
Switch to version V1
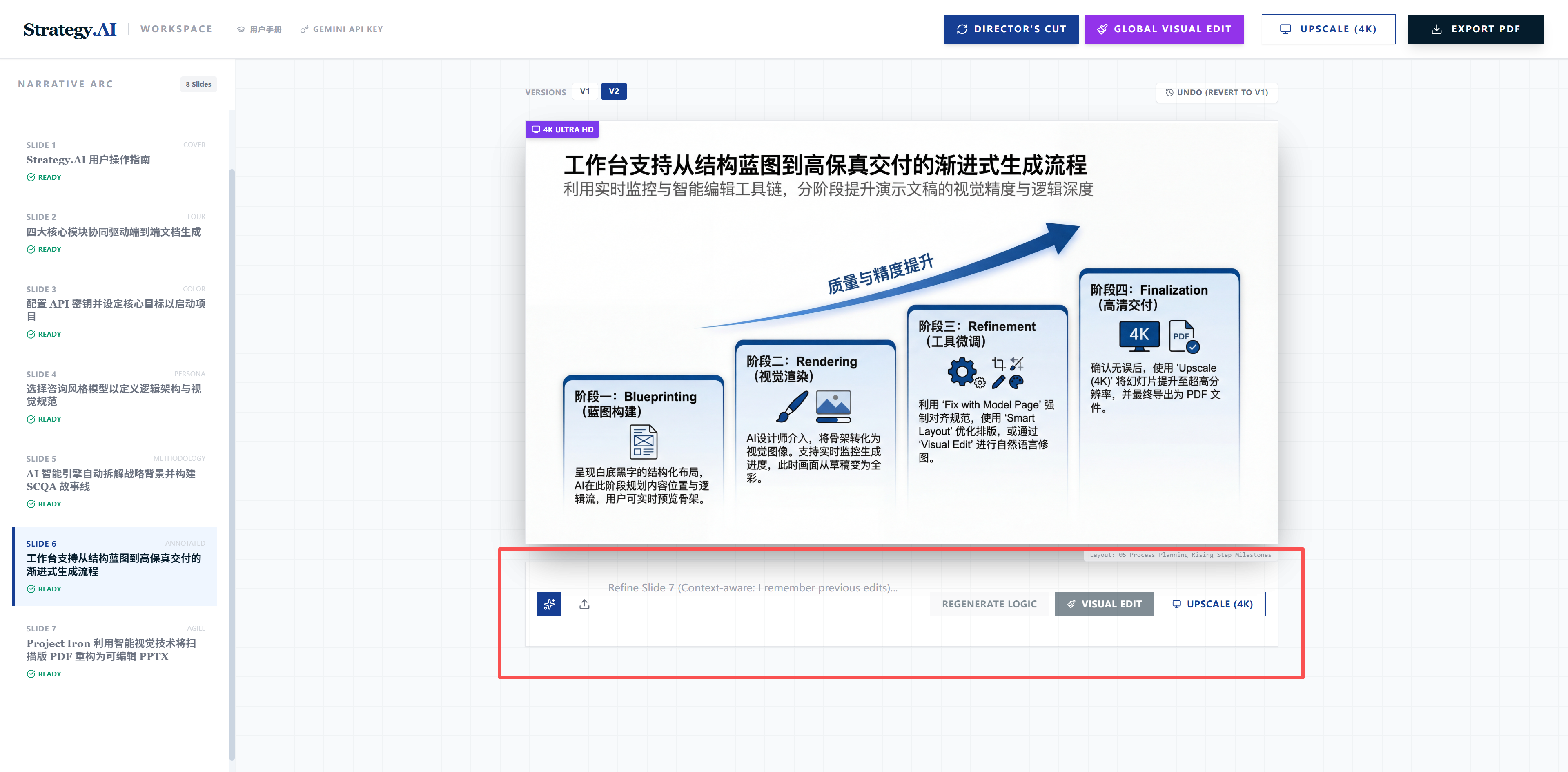[584, 91]
